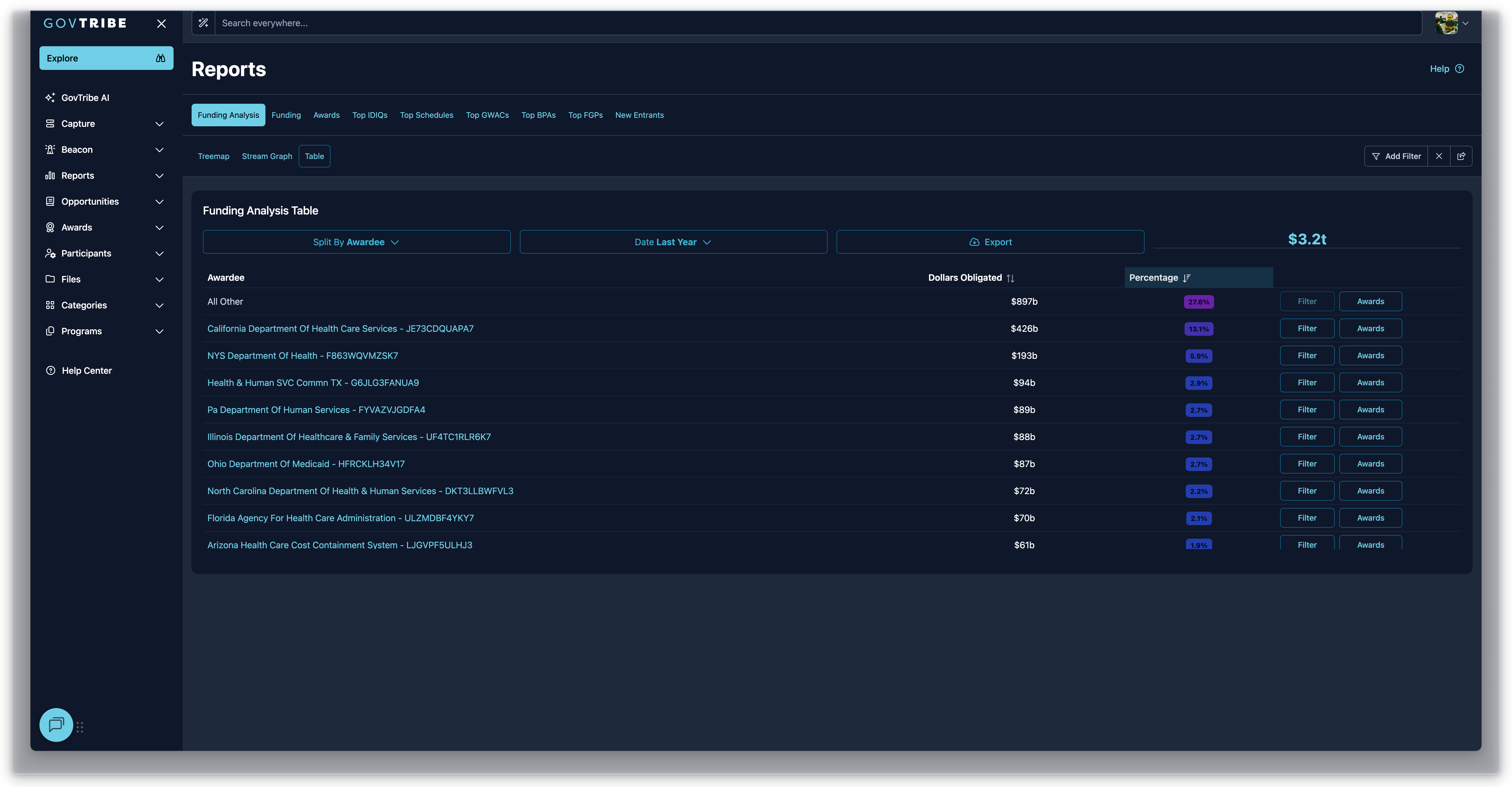
Task: Click the Explore button
Action: coord(106,58)
